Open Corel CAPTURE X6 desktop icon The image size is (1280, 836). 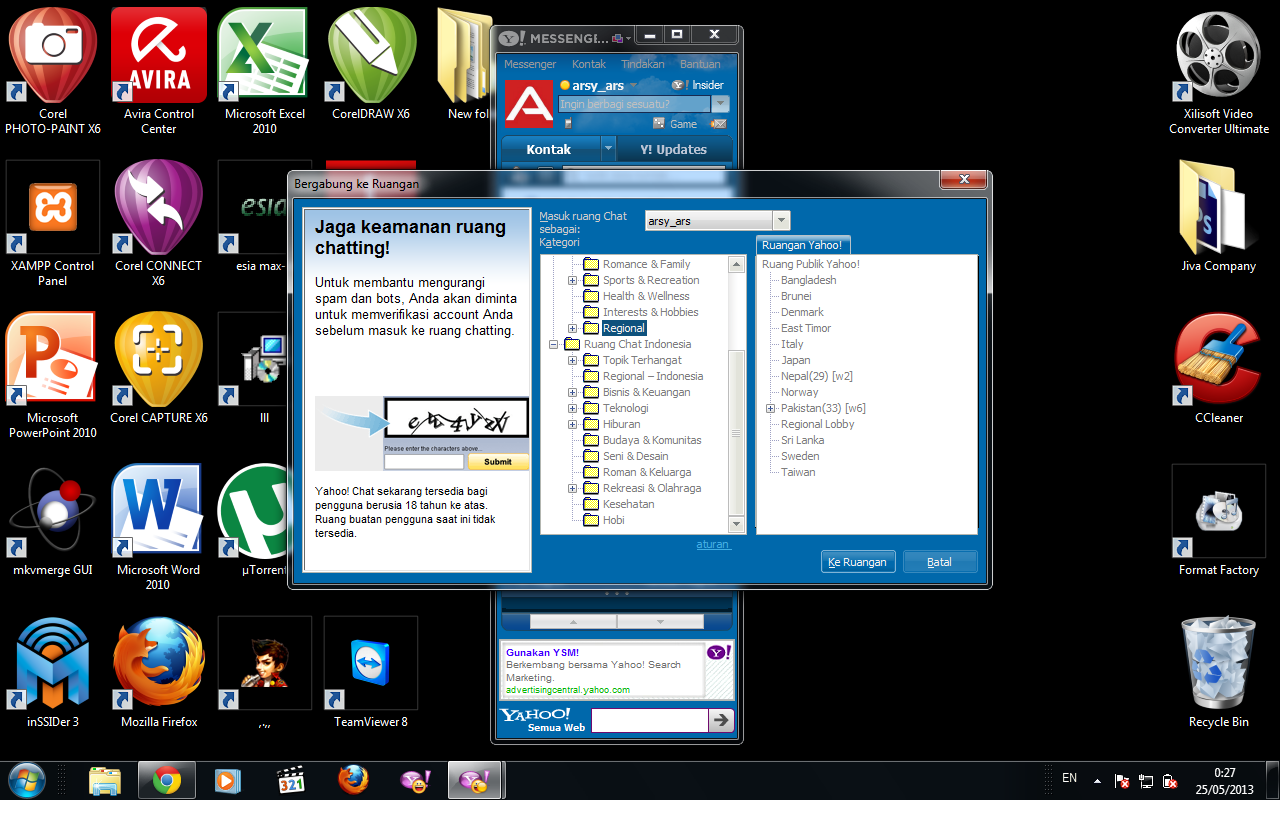pos(158,368)
